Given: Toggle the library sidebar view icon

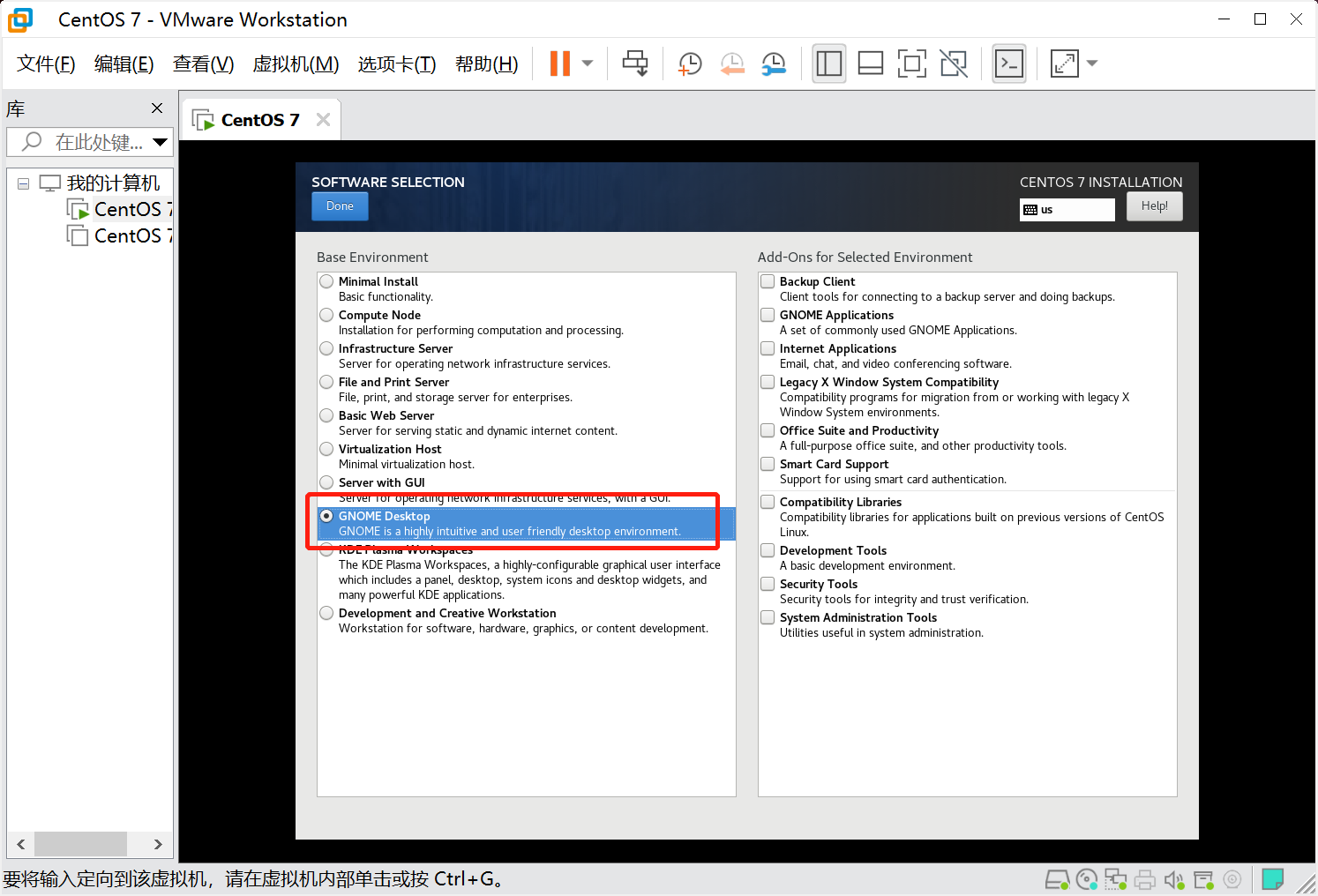Looking at the screenshot, I should [x=829, y=63].
